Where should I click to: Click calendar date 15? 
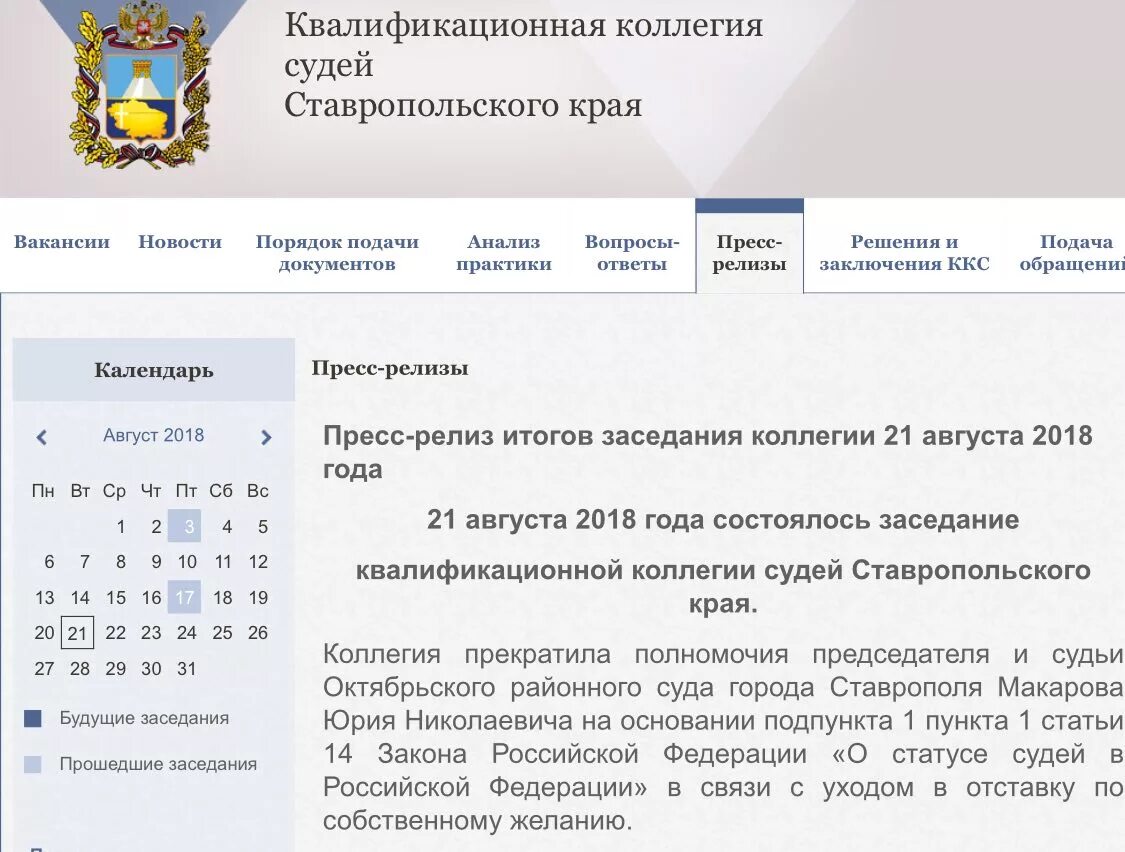tap(116, 598)
